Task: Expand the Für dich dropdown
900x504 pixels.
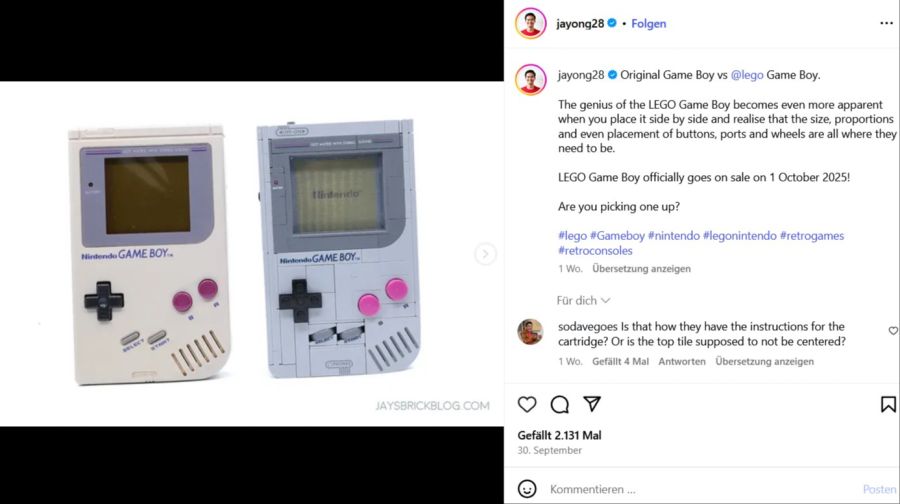Action: 583,300
